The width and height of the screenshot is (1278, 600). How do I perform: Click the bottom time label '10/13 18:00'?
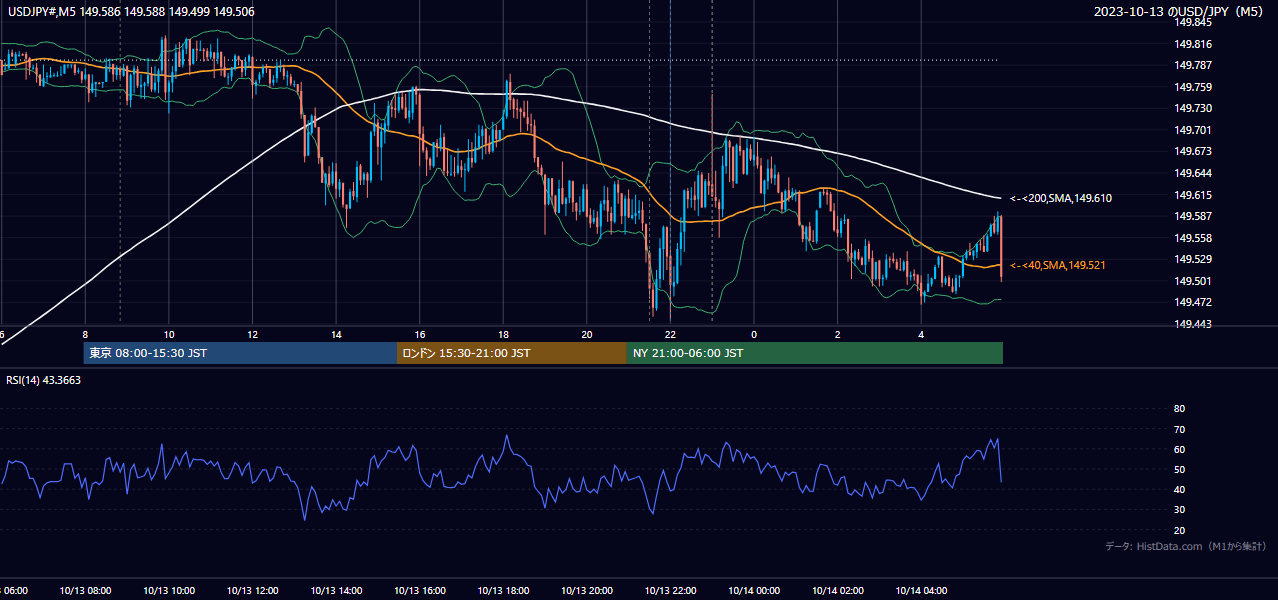pos(503,591)
